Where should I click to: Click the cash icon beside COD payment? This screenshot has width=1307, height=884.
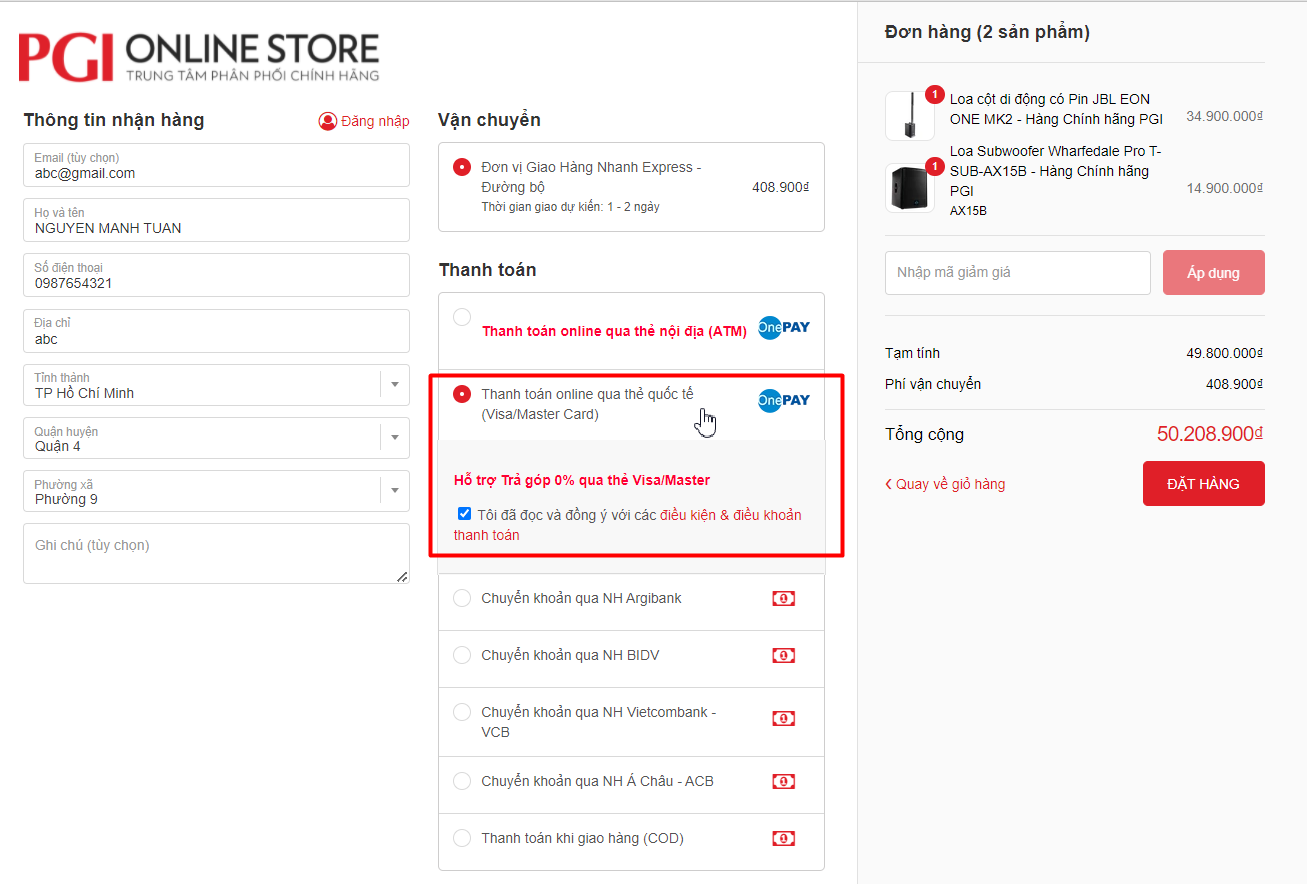[784, 838]
